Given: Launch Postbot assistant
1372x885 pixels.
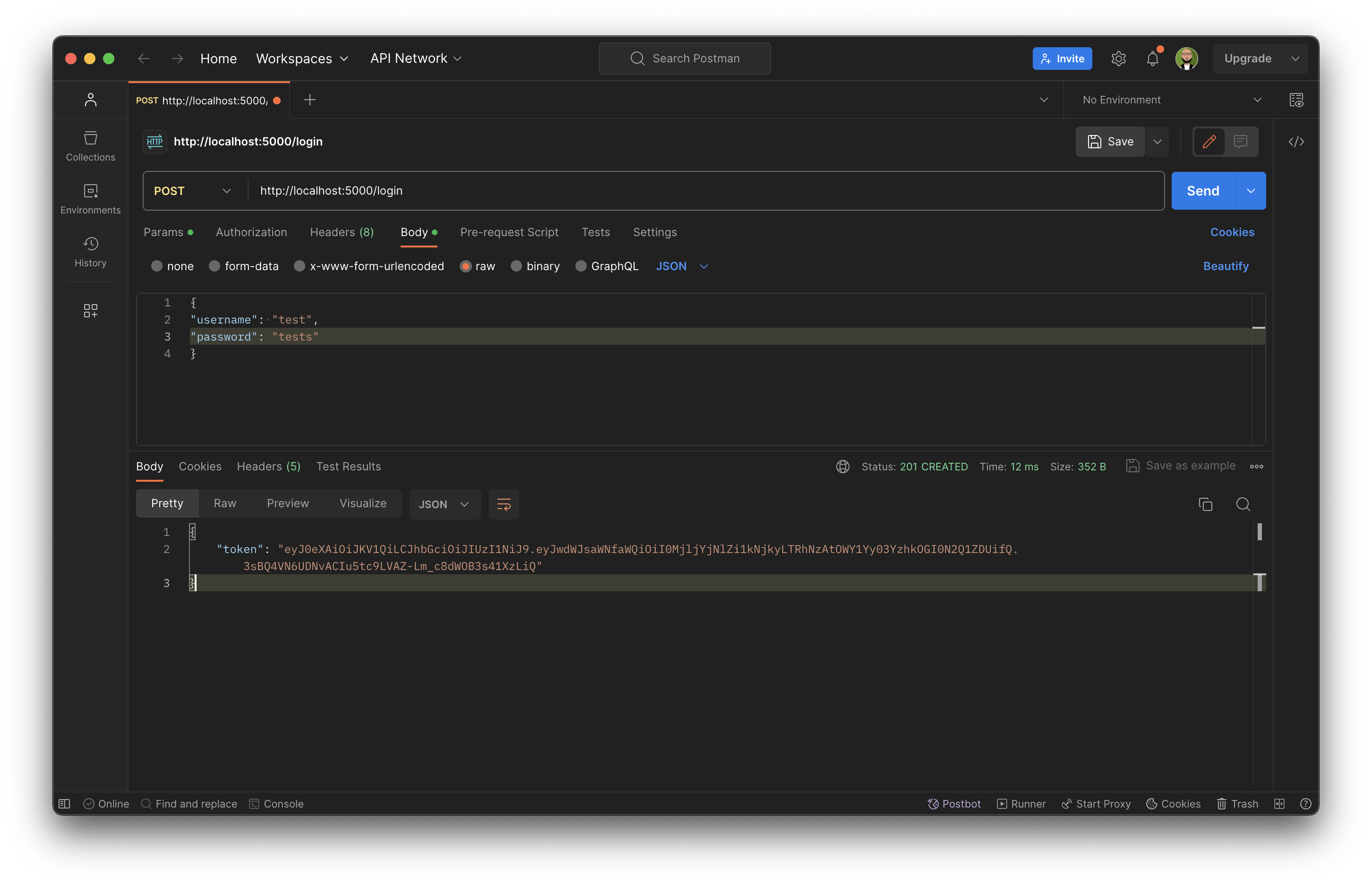Looking at the screenshot, I should coord(953,803).
